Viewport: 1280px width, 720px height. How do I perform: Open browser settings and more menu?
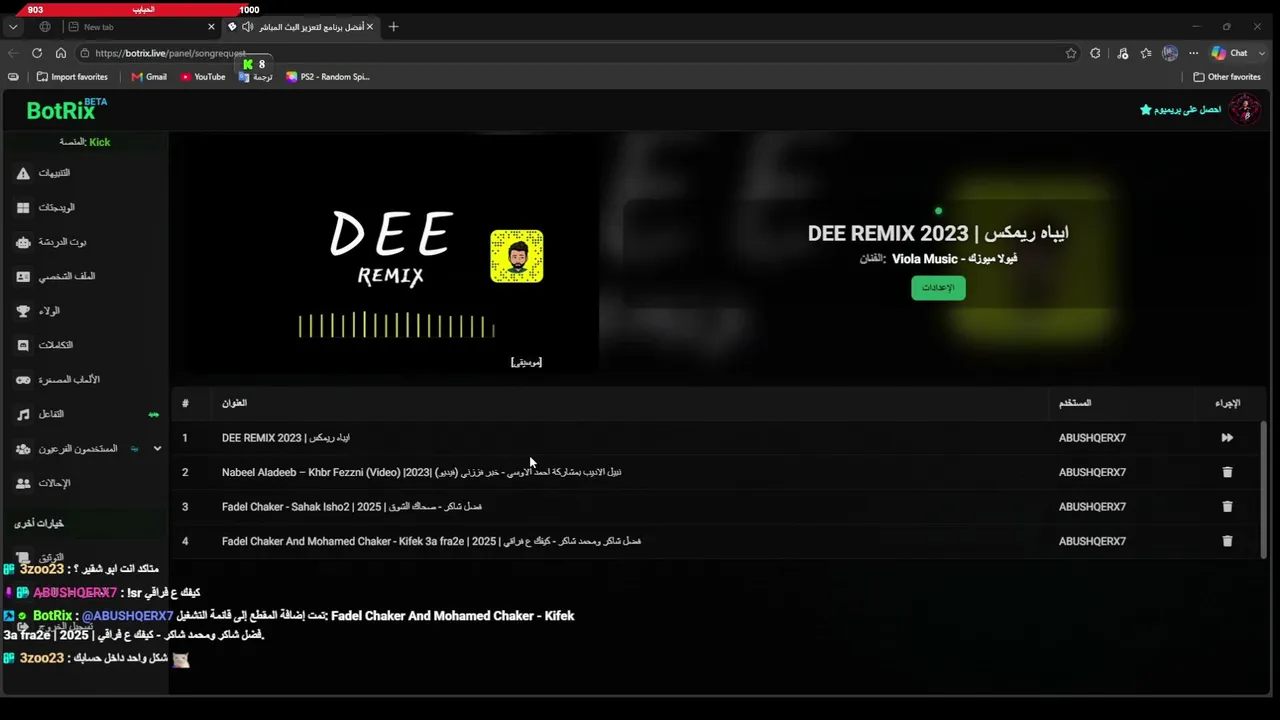1195,53
